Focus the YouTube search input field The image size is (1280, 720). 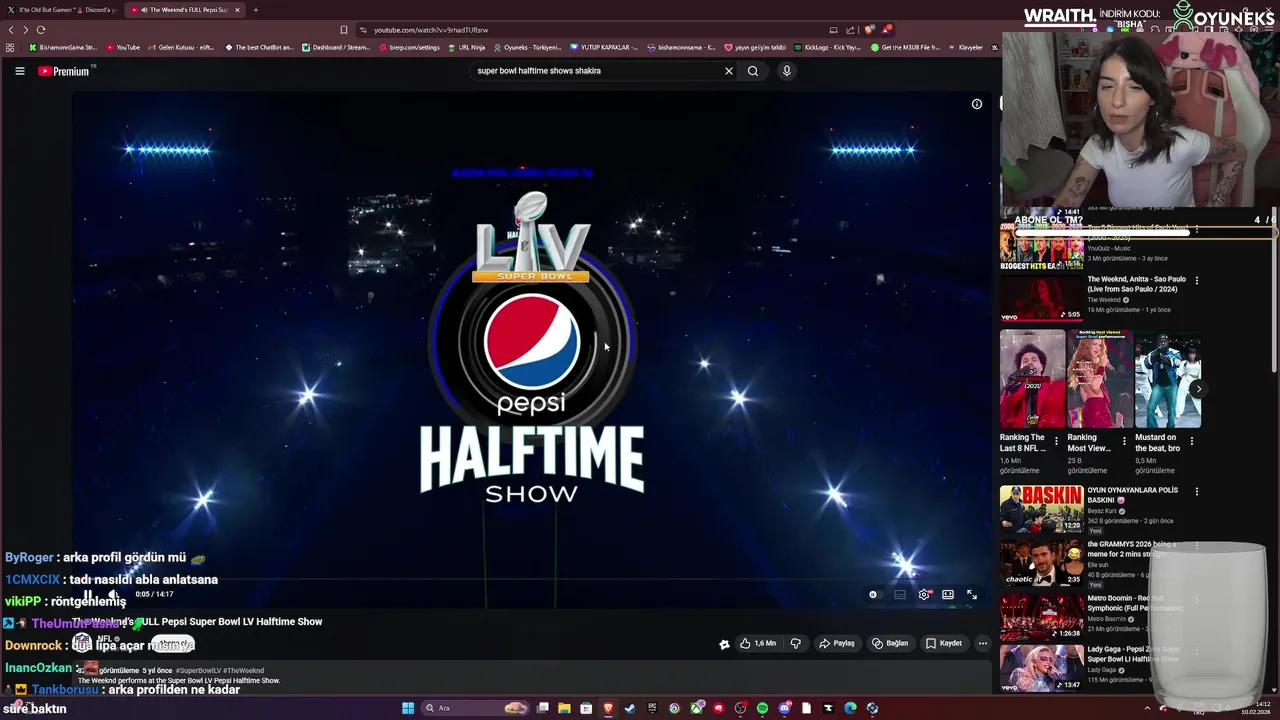click(595, 71)
